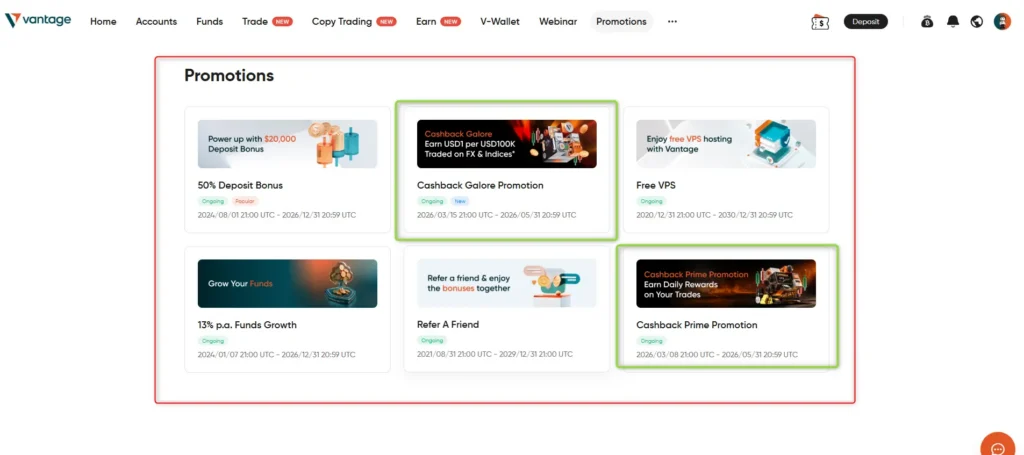This screenshot has width=1024, height=455.
Task: Open the money bag rewards icon
Action: 927,22
